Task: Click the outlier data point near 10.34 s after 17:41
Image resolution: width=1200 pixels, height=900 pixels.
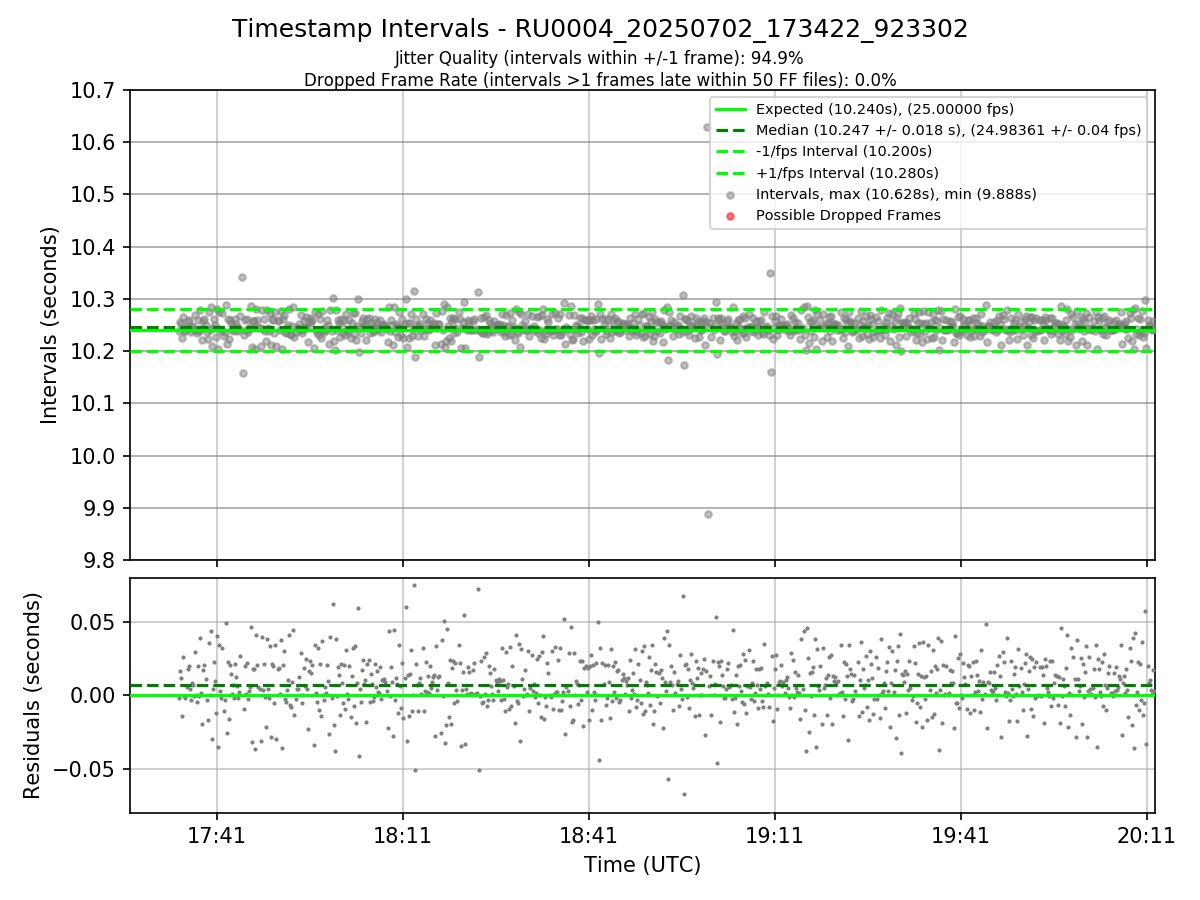Action: coord(242,277)
